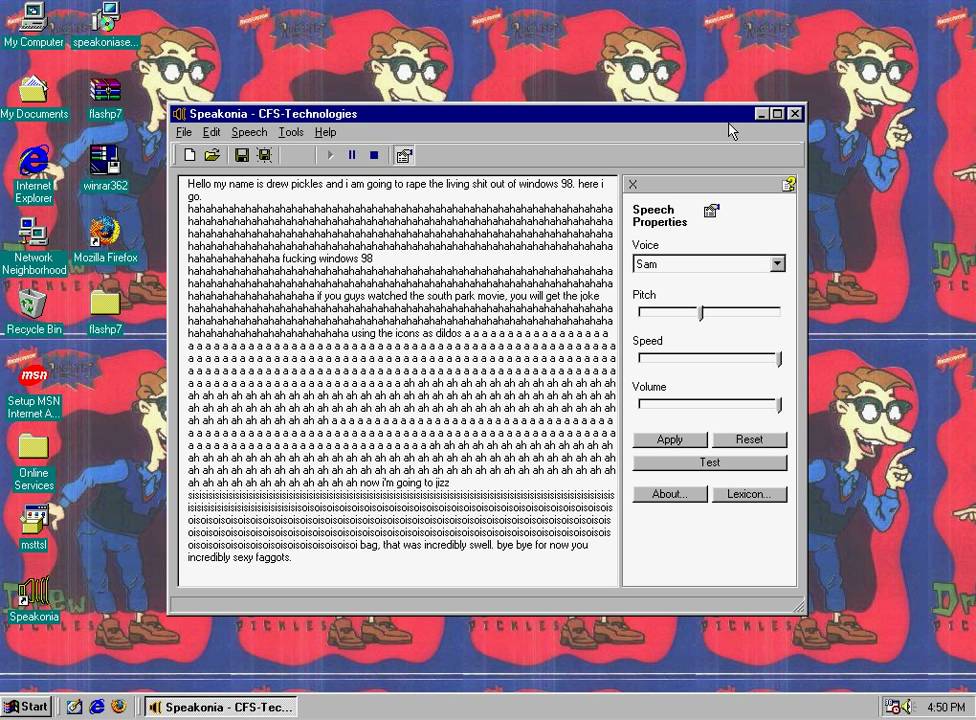Close the Speech Properties side panel
Screen dimensions: 976x720
tap(633, 184)
